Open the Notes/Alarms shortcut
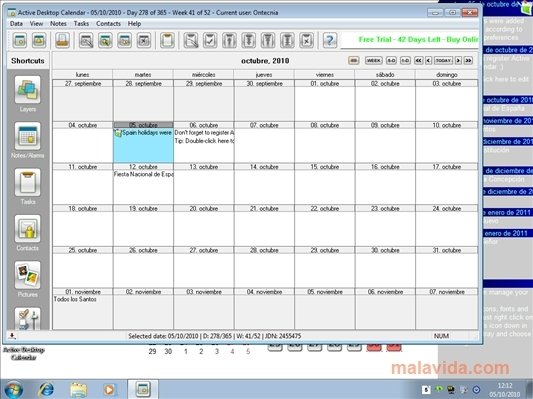The image size is (533, 399). click(28, 136)
